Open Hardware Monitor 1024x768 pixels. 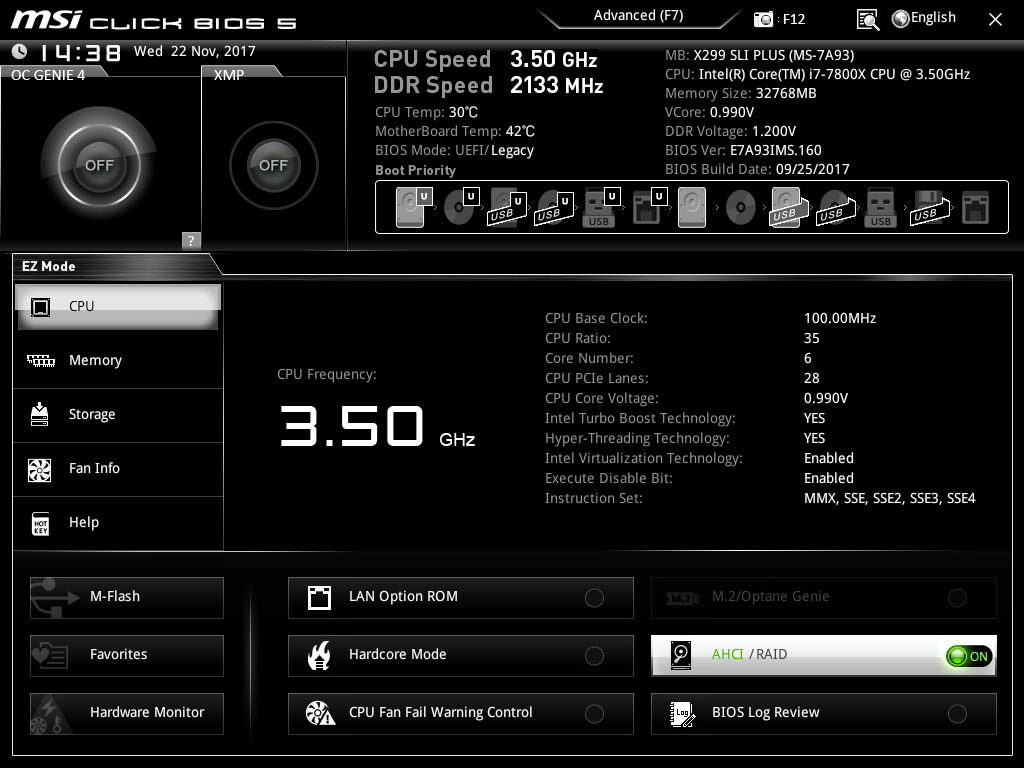127,714
